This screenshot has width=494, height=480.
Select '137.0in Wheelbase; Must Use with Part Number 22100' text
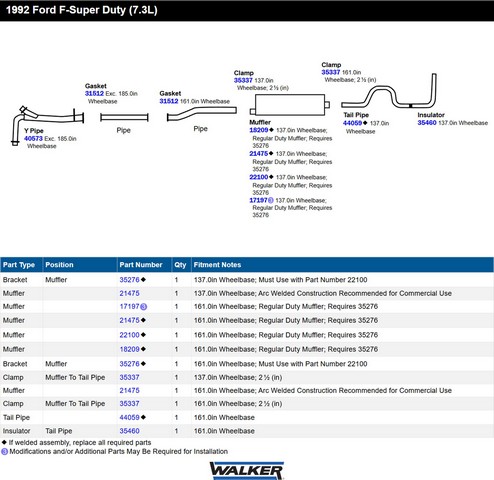click(x=280, y=280)
